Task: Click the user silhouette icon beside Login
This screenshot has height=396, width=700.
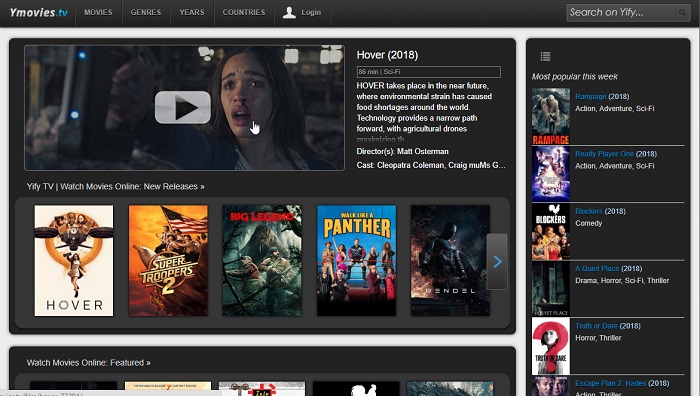Action: coord(289,13)
